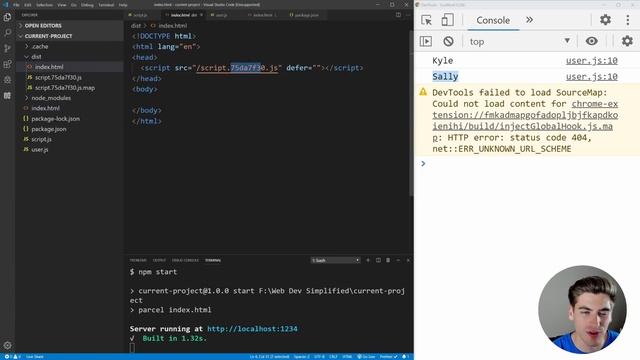Split the editor to the right
Image resolution: width=640 pixels, height=360 pixels.
coord(398,15)
